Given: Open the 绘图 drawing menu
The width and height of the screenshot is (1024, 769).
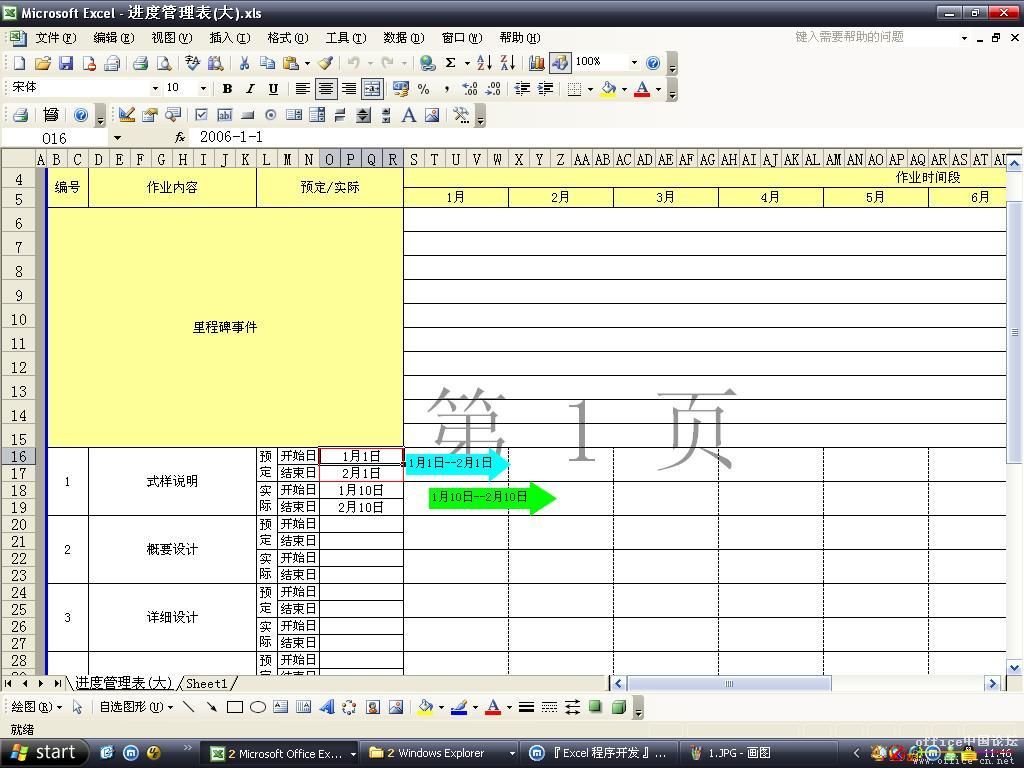Looking at the screenshot, I should 37,707.
